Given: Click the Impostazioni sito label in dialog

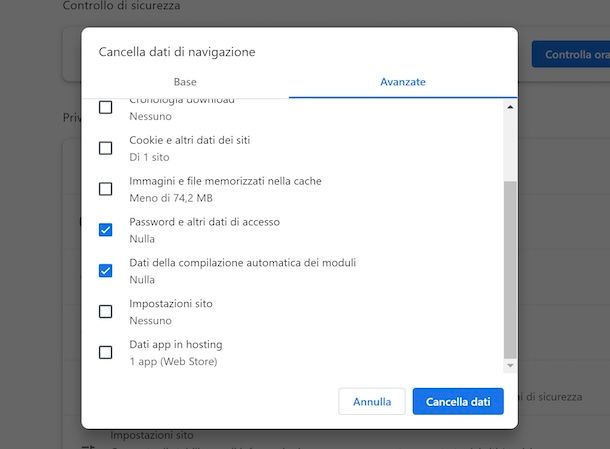Looking at the screenshot, I should 171,303.
